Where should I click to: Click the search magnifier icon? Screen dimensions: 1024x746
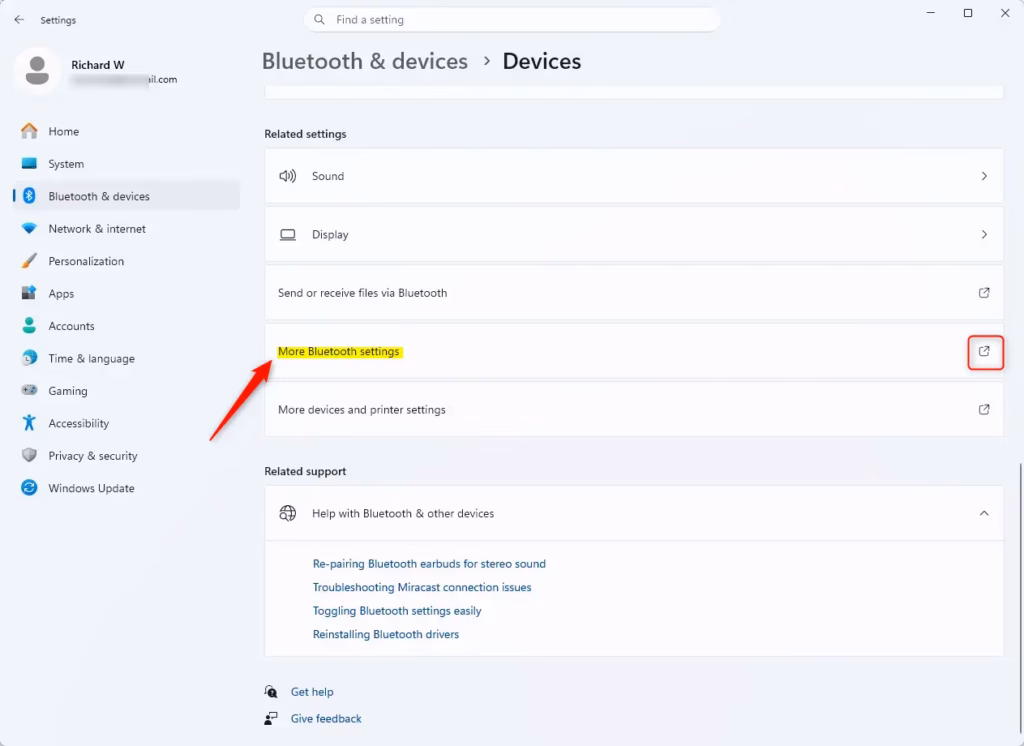click(x=319, y=20)
